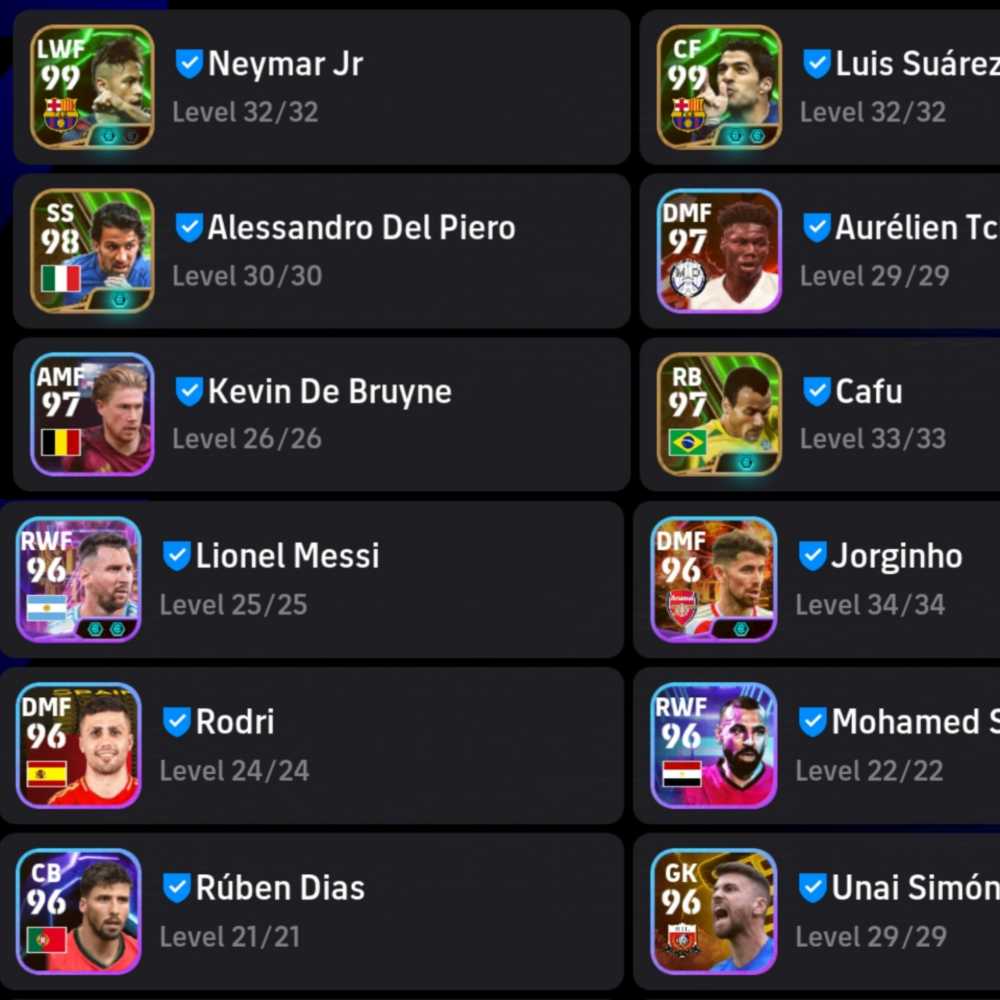Image resolution: width=1000 pixels, height=1000 pixels.
Task: Select the Rúben Dias name row
Action: [x=312, y=911]
